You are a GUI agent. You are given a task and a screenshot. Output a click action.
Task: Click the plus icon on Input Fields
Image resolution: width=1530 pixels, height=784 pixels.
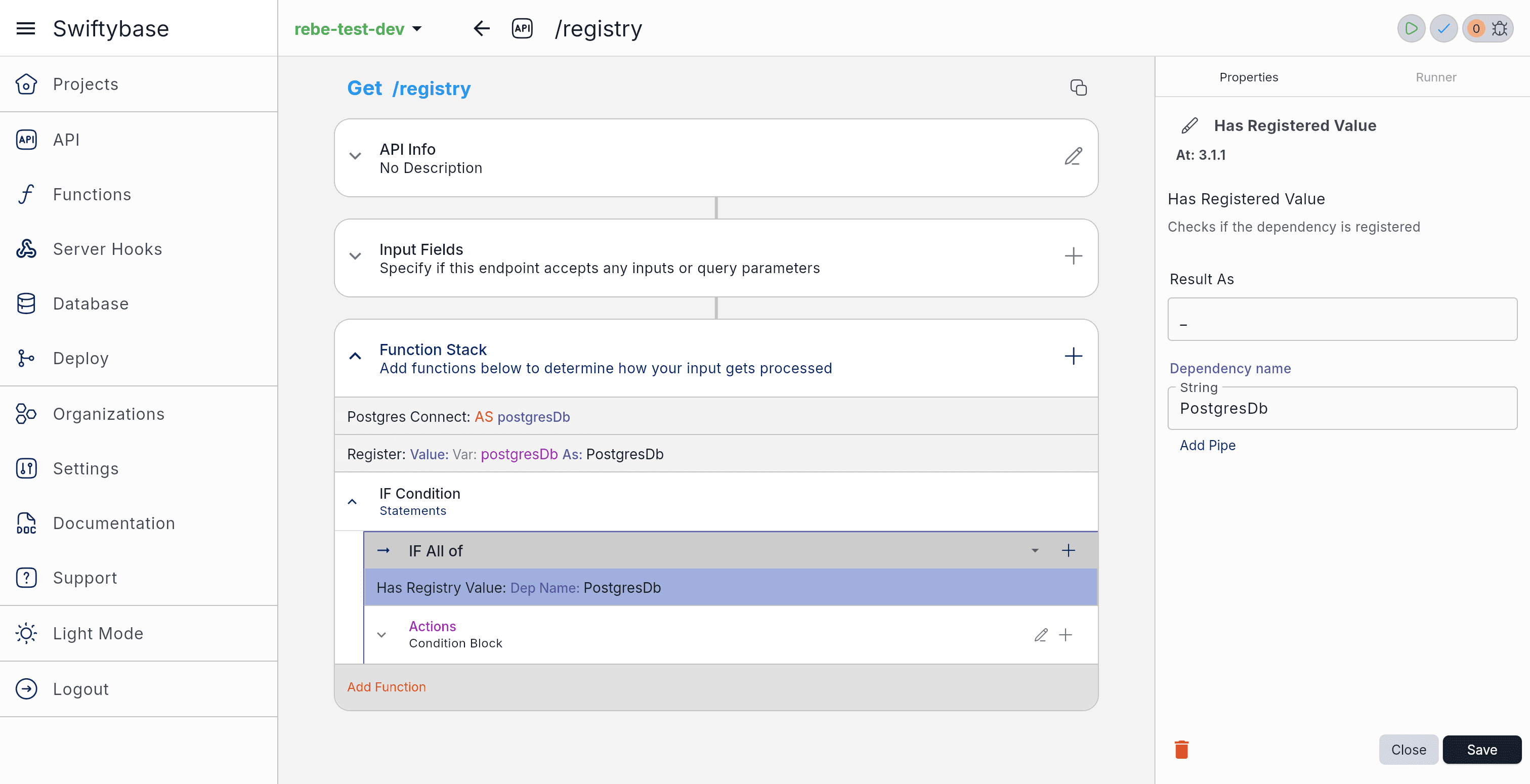(1073, 256)
